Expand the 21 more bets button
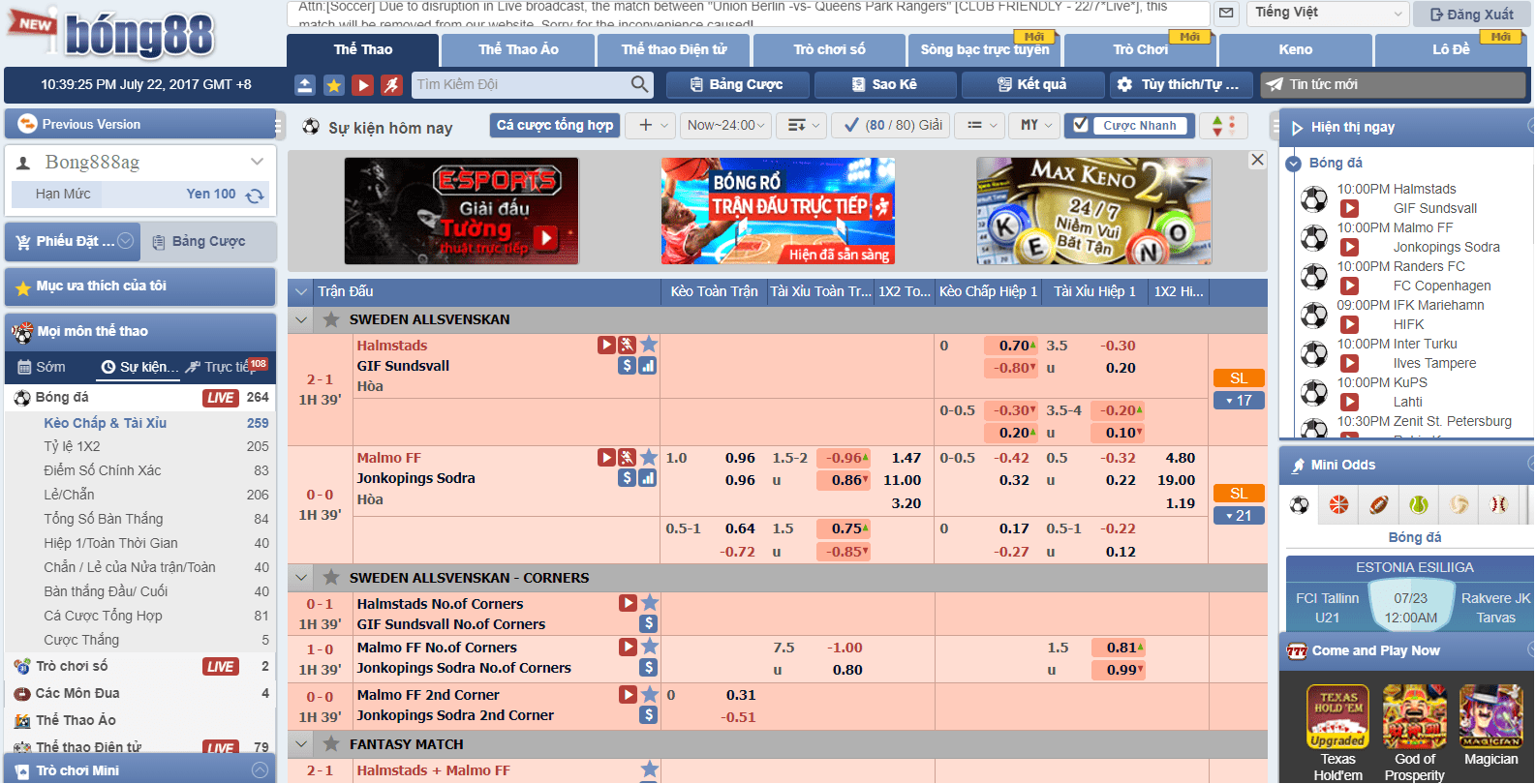 click(x=1239, y=516)
